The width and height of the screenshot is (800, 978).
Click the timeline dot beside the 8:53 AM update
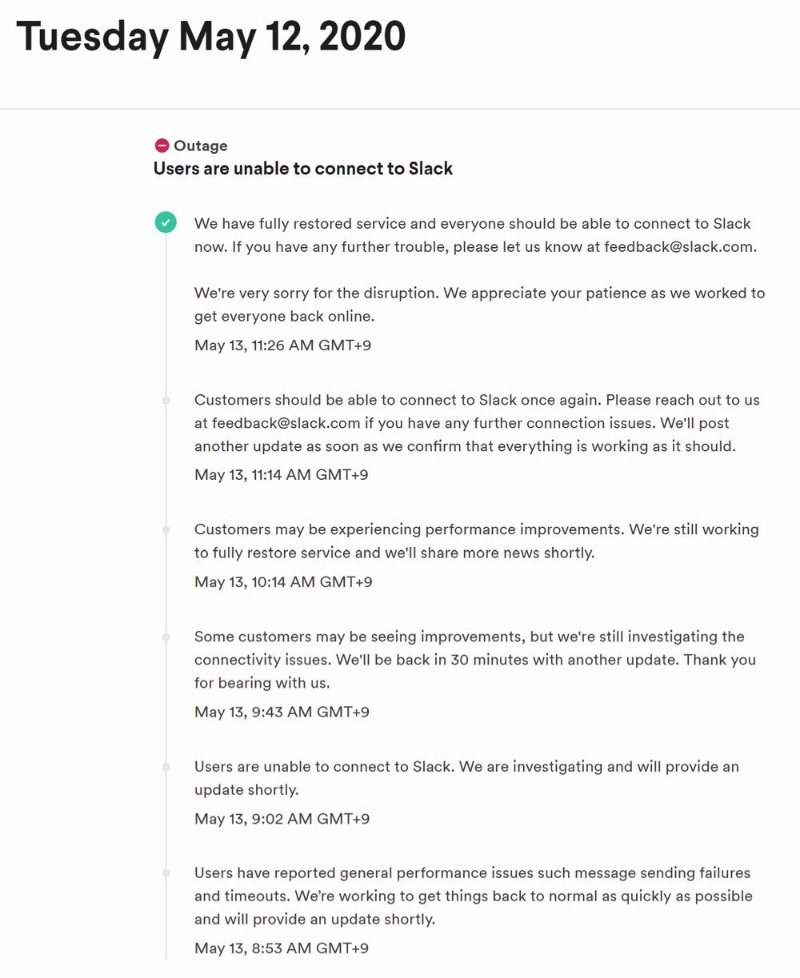click(166, 873)
